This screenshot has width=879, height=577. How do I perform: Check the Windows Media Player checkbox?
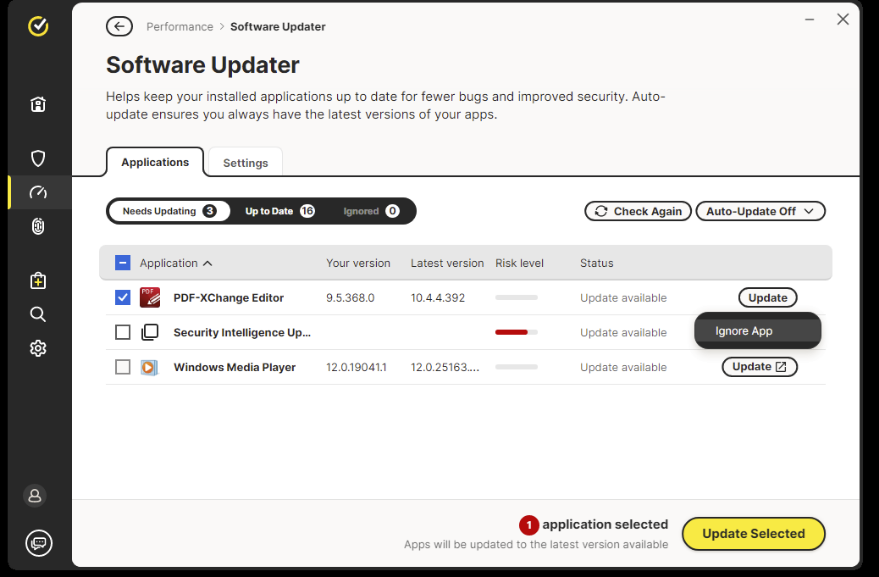click(x=123, y=367)
